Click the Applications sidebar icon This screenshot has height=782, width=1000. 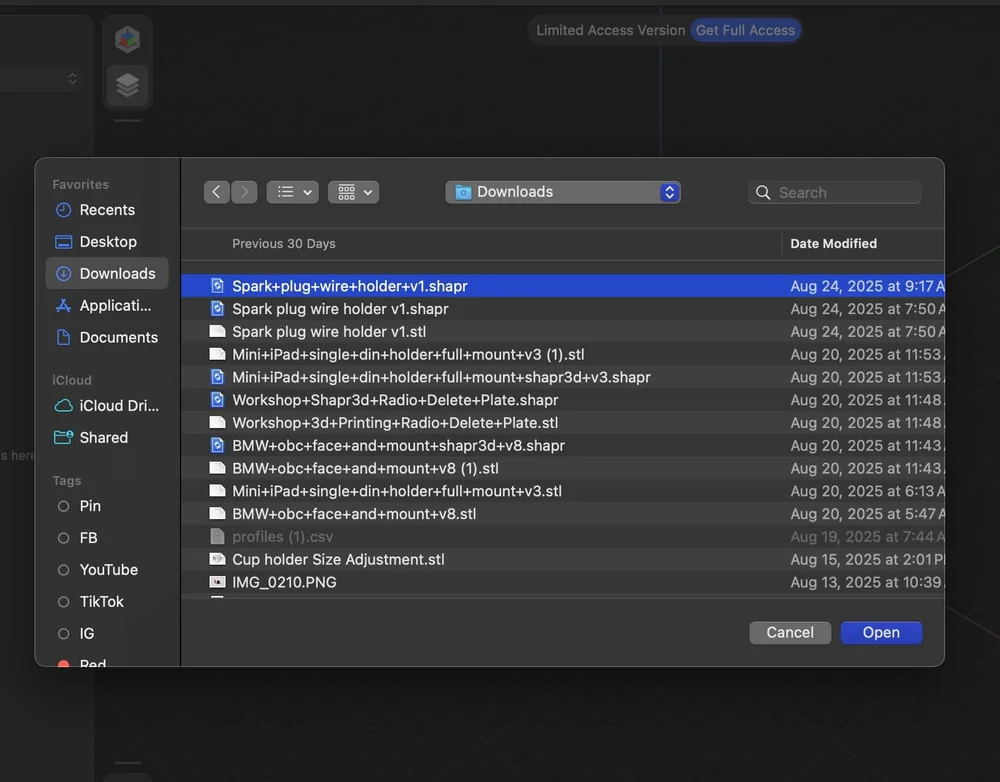coord(63,306)
